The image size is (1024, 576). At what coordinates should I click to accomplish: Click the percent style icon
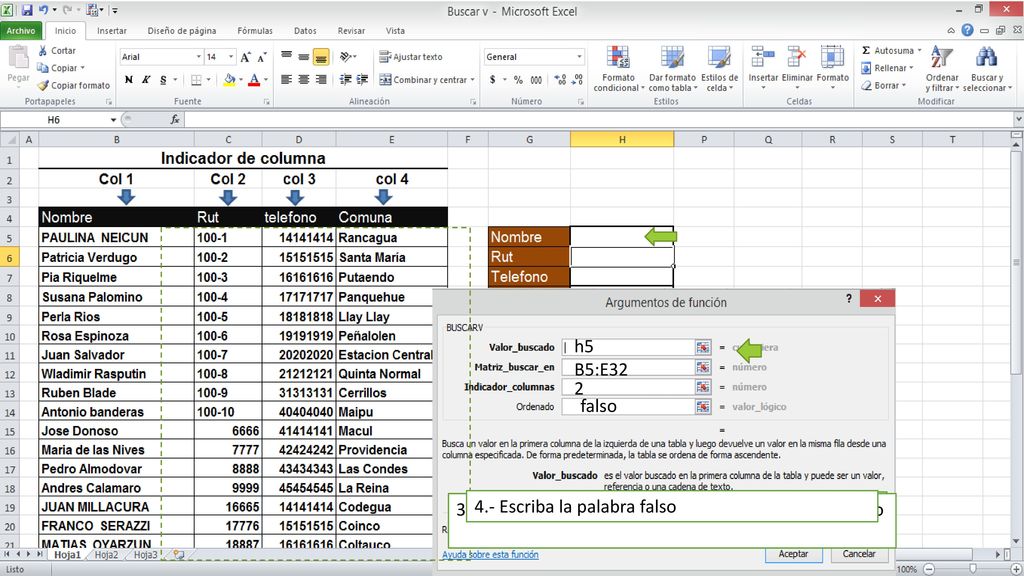tap(518, 80)
